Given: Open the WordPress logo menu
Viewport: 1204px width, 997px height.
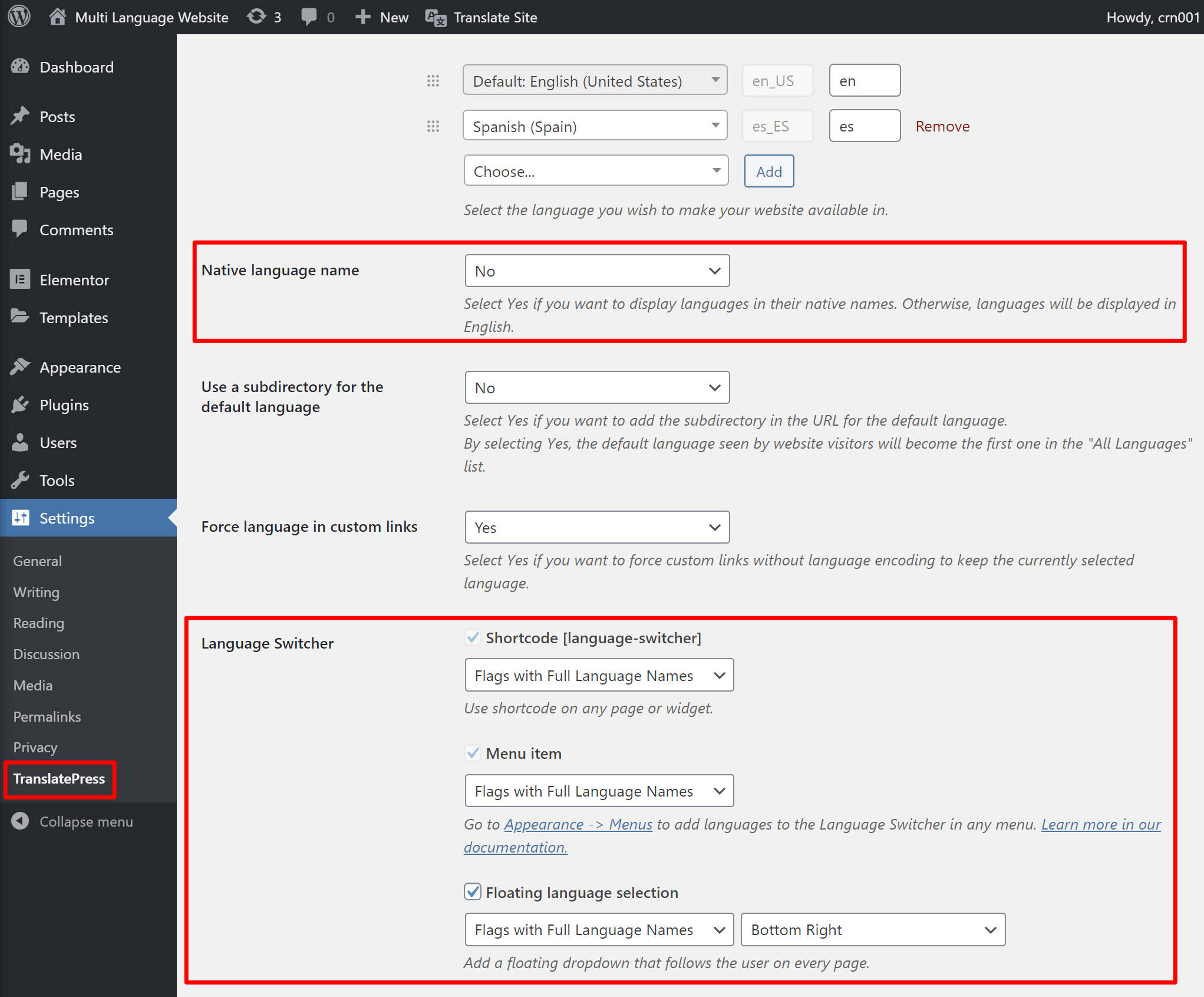Looking at the screenshot, I should point(18,17).
